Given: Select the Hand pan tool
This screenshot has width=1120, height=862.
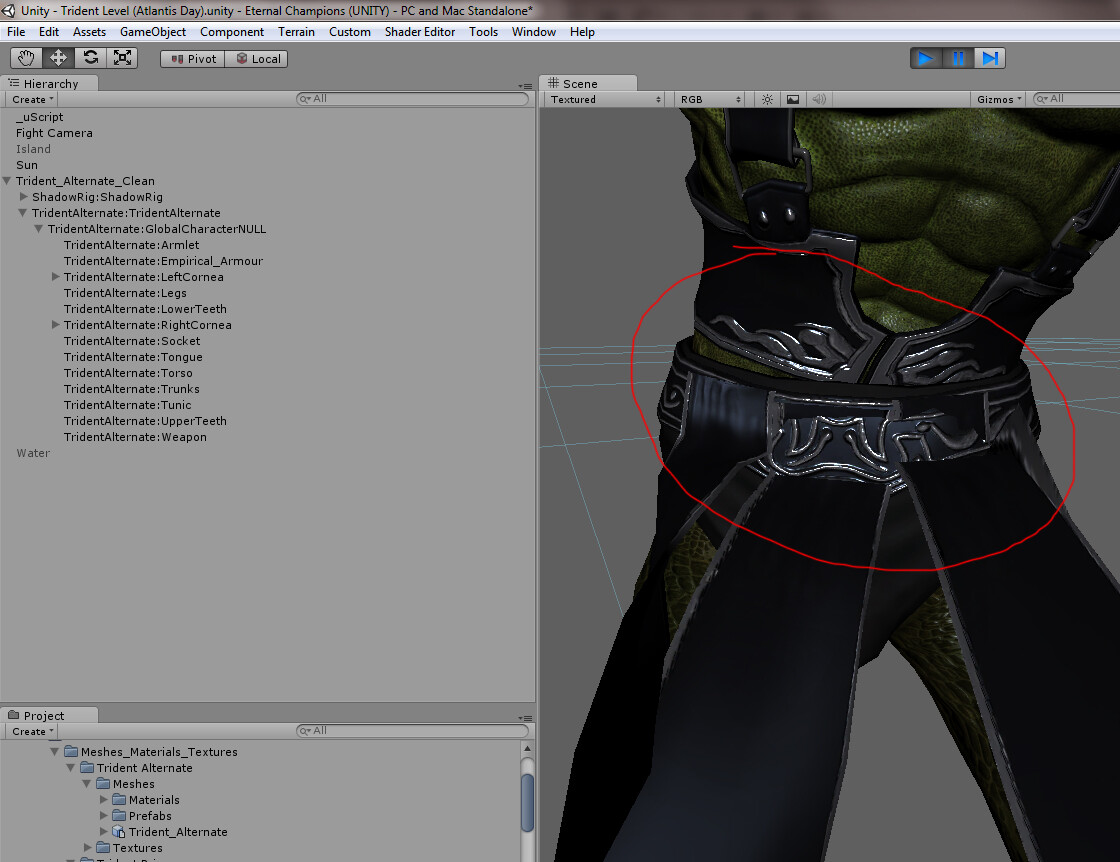Looking at the screenshot, I should point(25,57).
